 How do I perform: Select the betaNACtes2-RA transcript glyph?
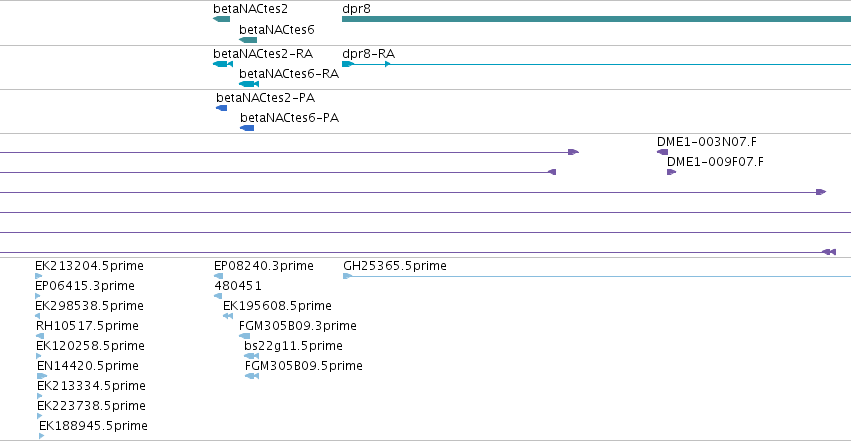tap(223, 64)
